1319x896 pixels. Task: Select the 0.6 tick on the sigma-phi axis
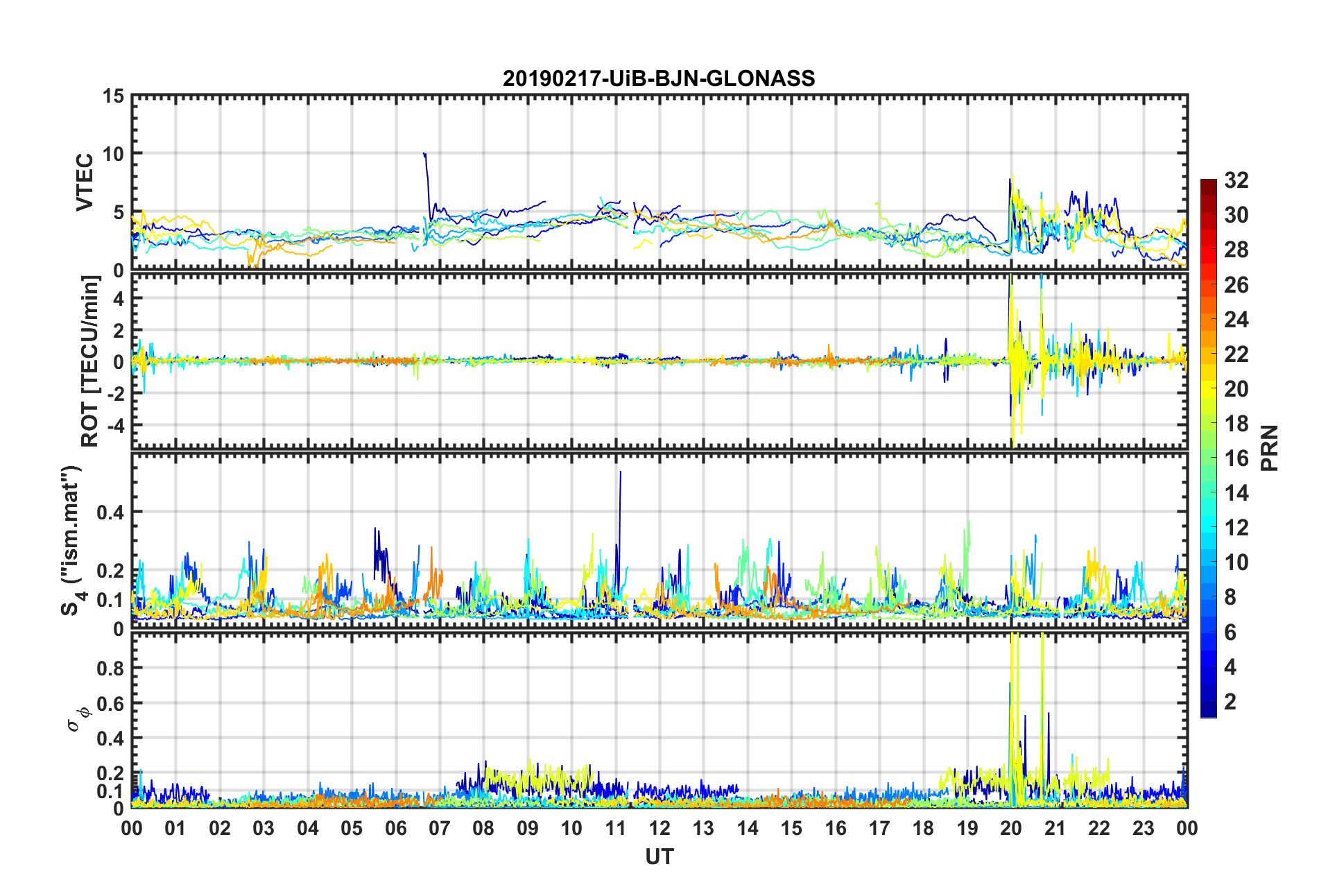(111, 703)
